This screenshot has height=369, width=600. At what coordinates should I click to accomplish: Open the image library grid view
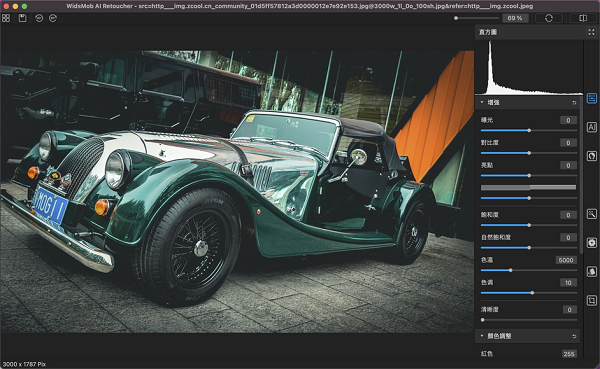point(6,18)
